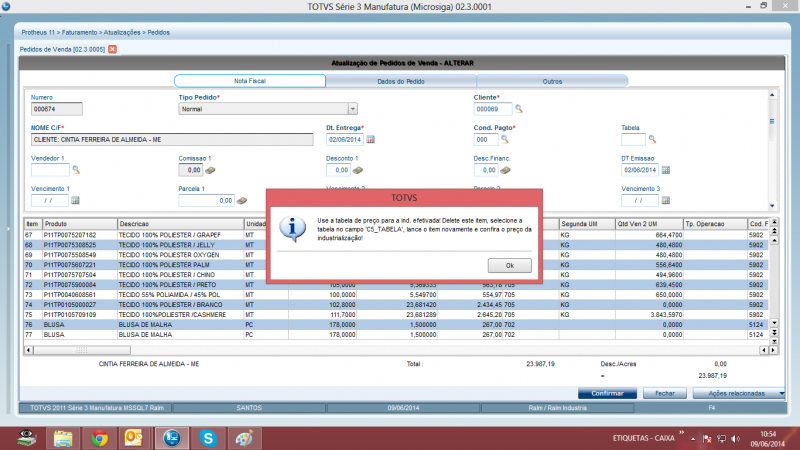The width and height of the screenshot is (800, 450).
Task: Click the grid jump-to-bottom arrow
Action: pos(774,341)
